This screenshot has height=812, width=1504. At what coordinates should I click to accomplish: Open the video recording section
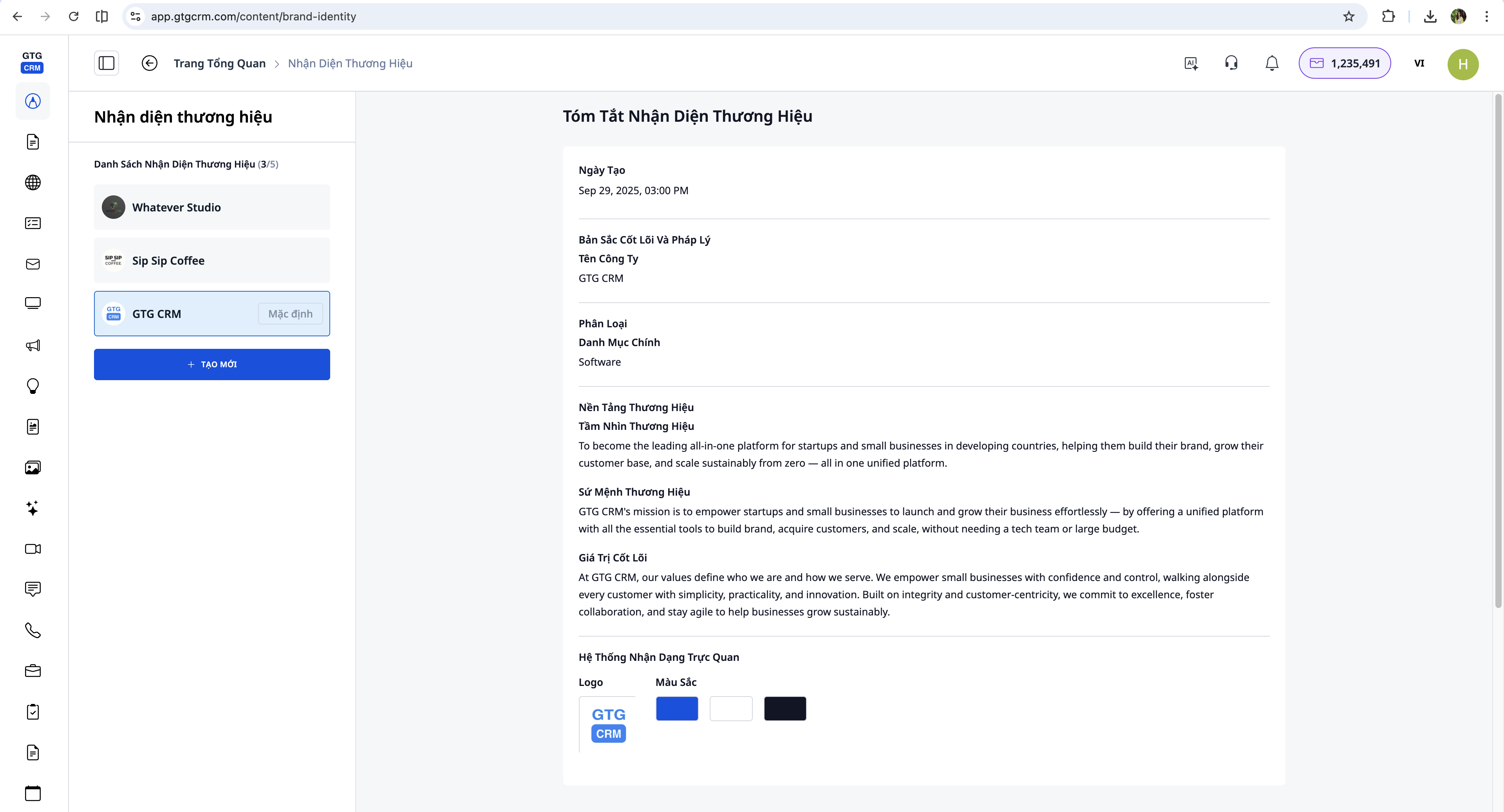pyautogui.click(x=33, y=549)
